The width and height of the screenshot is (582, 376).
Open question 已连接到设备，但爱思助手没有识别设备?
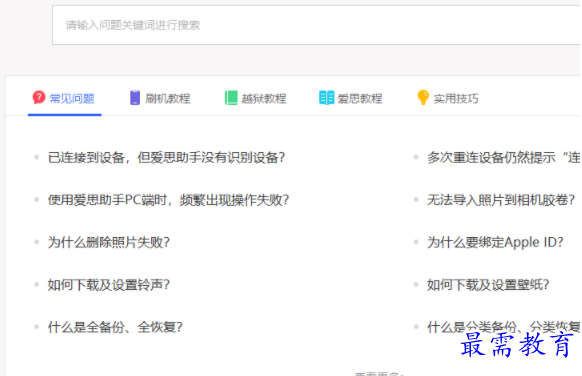click(166, 157)
